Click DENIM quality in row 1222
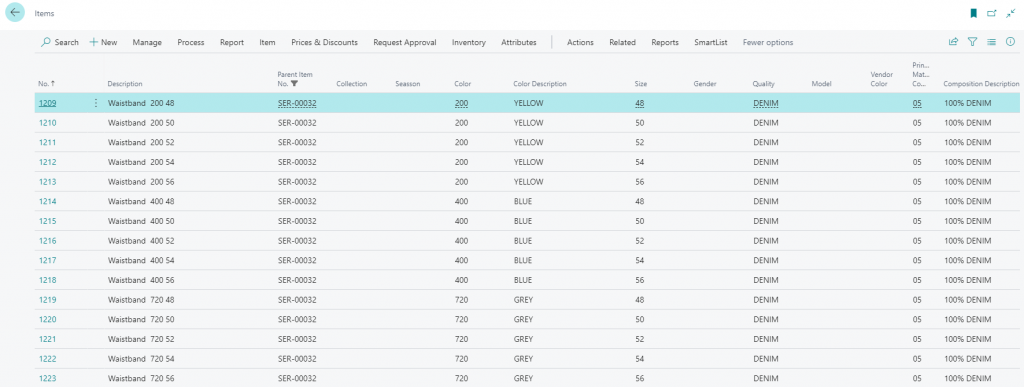This screenshot has height=387, width=1024. [765, 359]
